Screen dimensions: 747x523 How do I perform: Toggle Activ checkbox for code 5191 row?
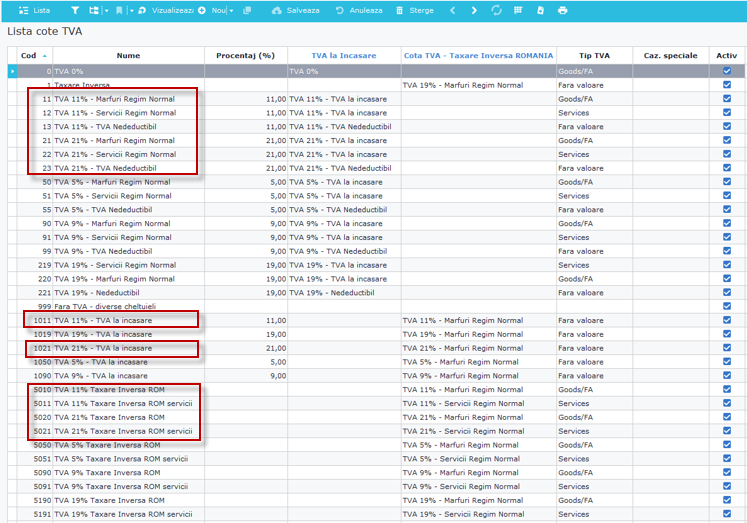727,514
